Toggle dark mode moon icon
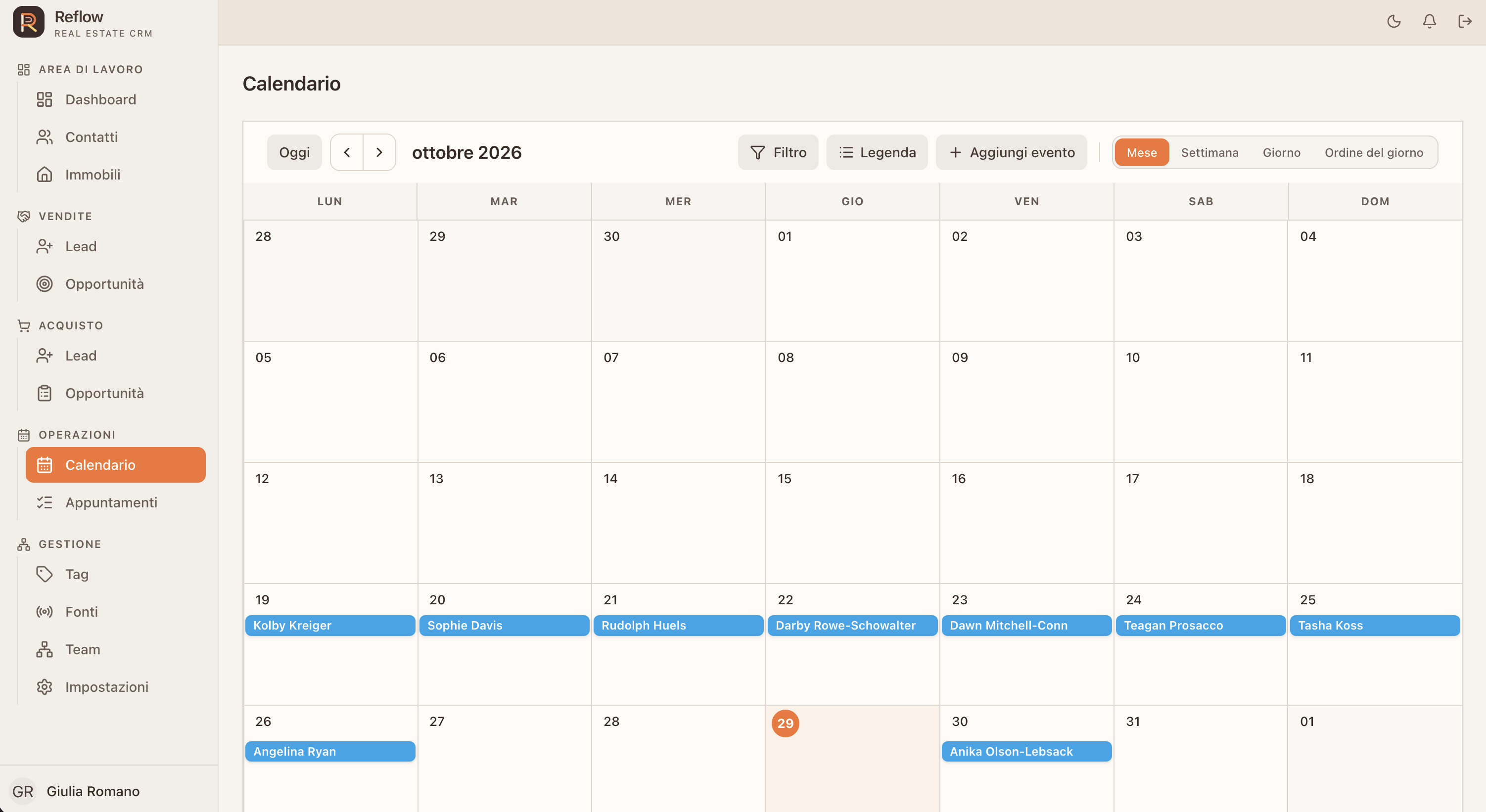The height and width of the screenshot is (812, 1486). pos(1393,21)
